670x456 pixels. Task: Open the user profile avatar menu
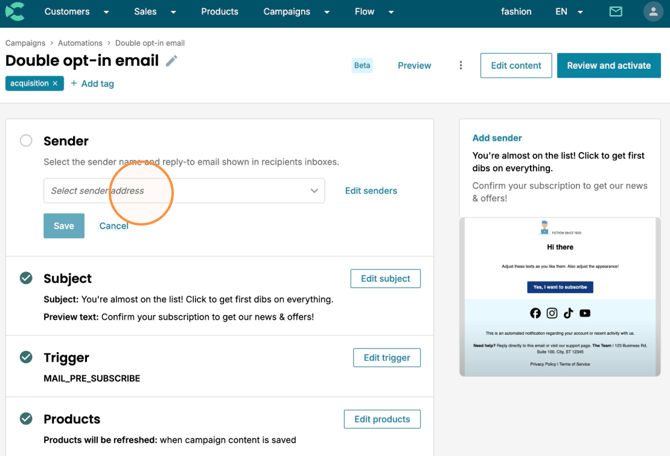click(x=653, y=12)
